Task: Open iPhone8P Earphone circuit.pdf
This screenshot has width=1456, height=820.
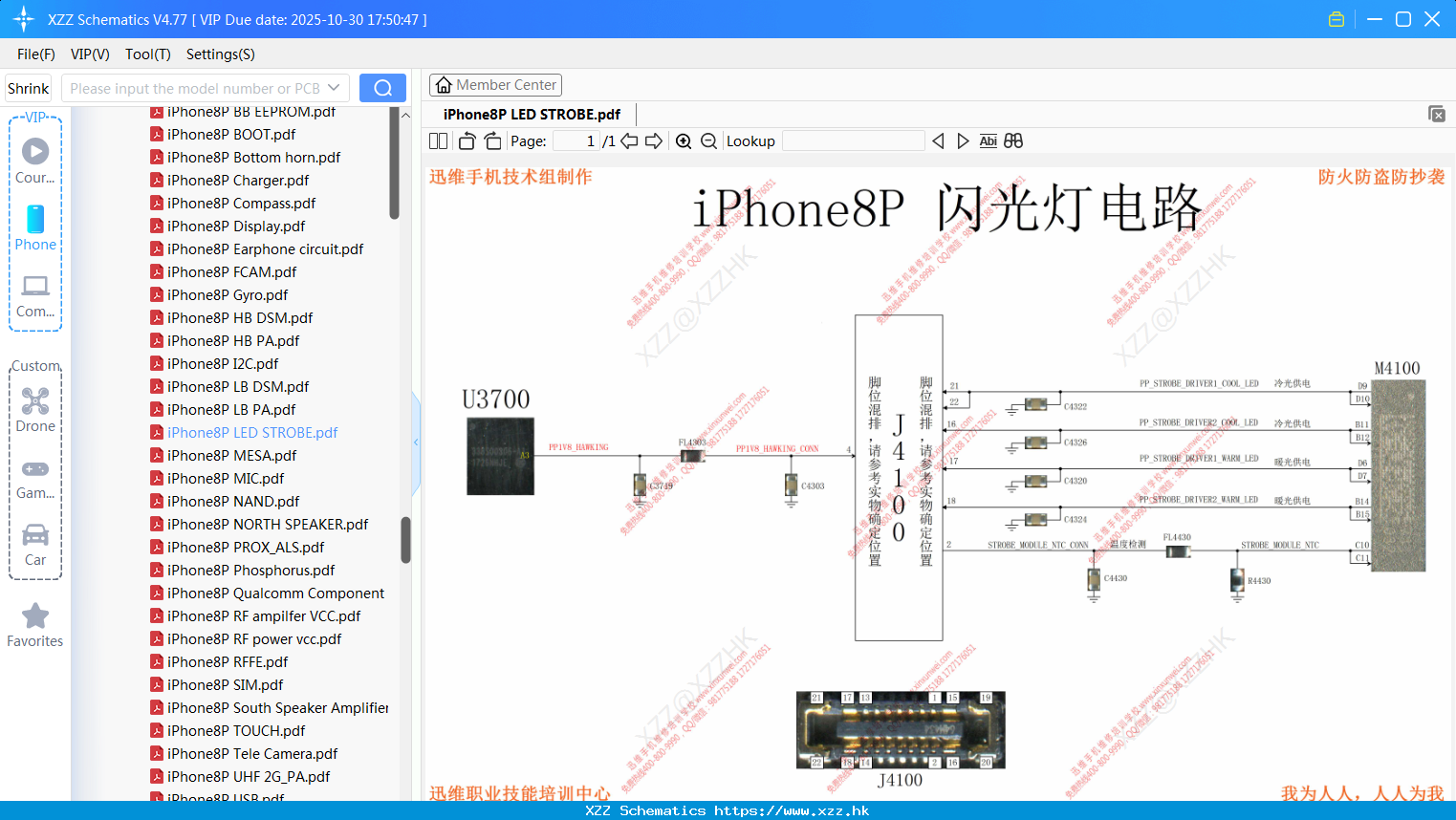Action: 265,249
